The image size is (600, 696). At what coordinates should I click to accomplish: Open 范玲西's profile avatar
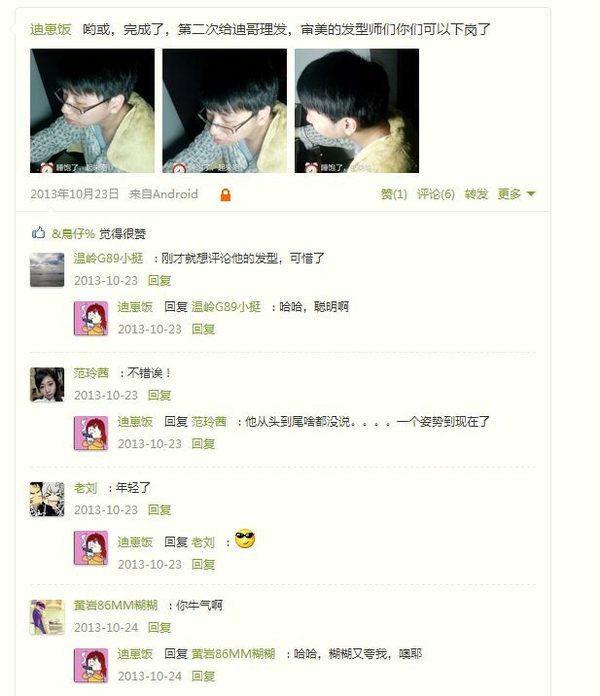47,384
